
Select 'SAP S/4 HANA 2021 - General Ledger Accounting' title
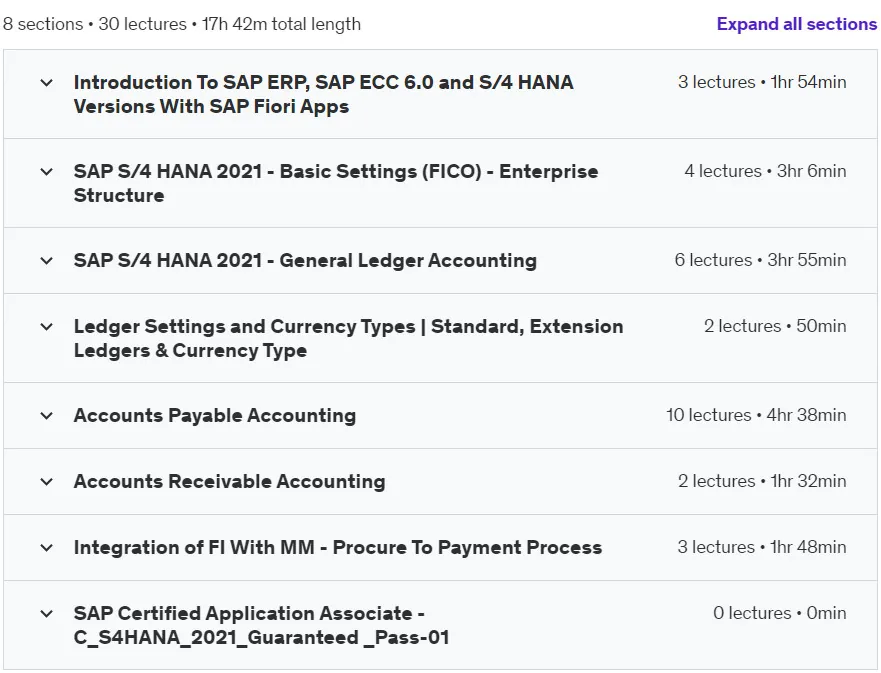point(305,261)
